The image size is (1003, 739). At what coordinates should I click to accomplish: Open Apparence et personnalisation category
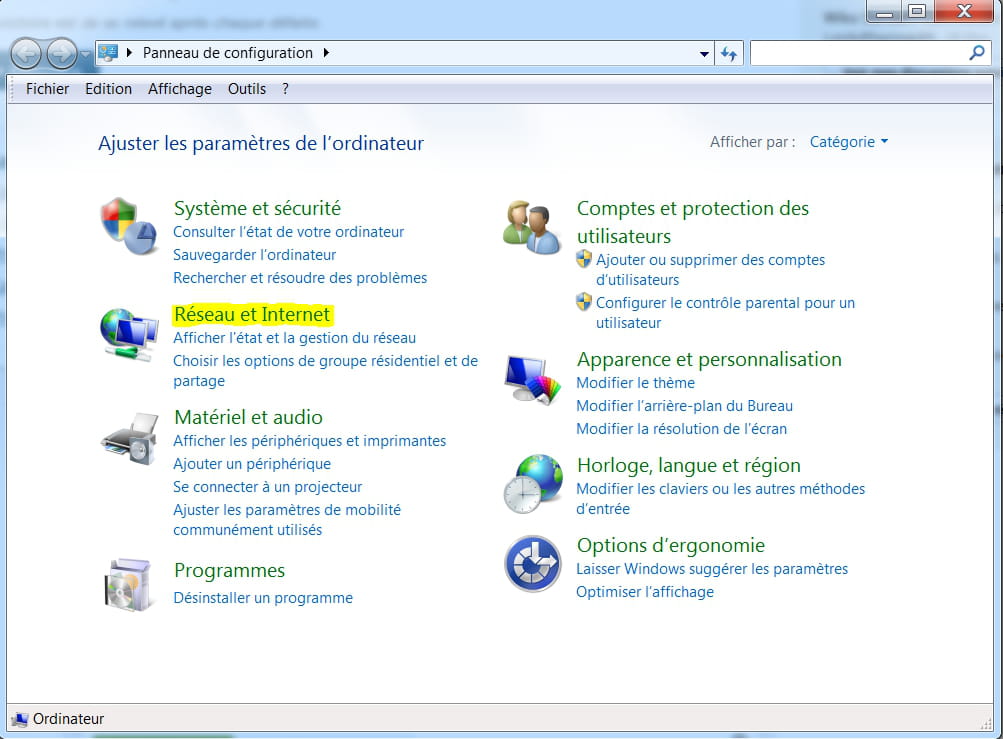tap(709, 360)
